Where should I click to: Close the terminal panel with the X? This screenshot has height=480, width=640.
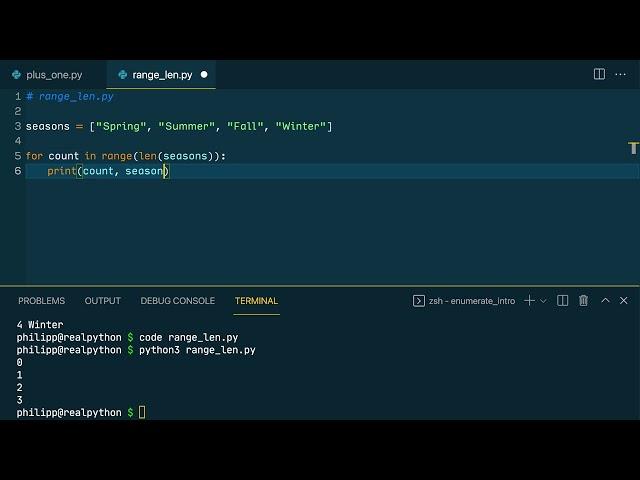[x=624, y=300]
